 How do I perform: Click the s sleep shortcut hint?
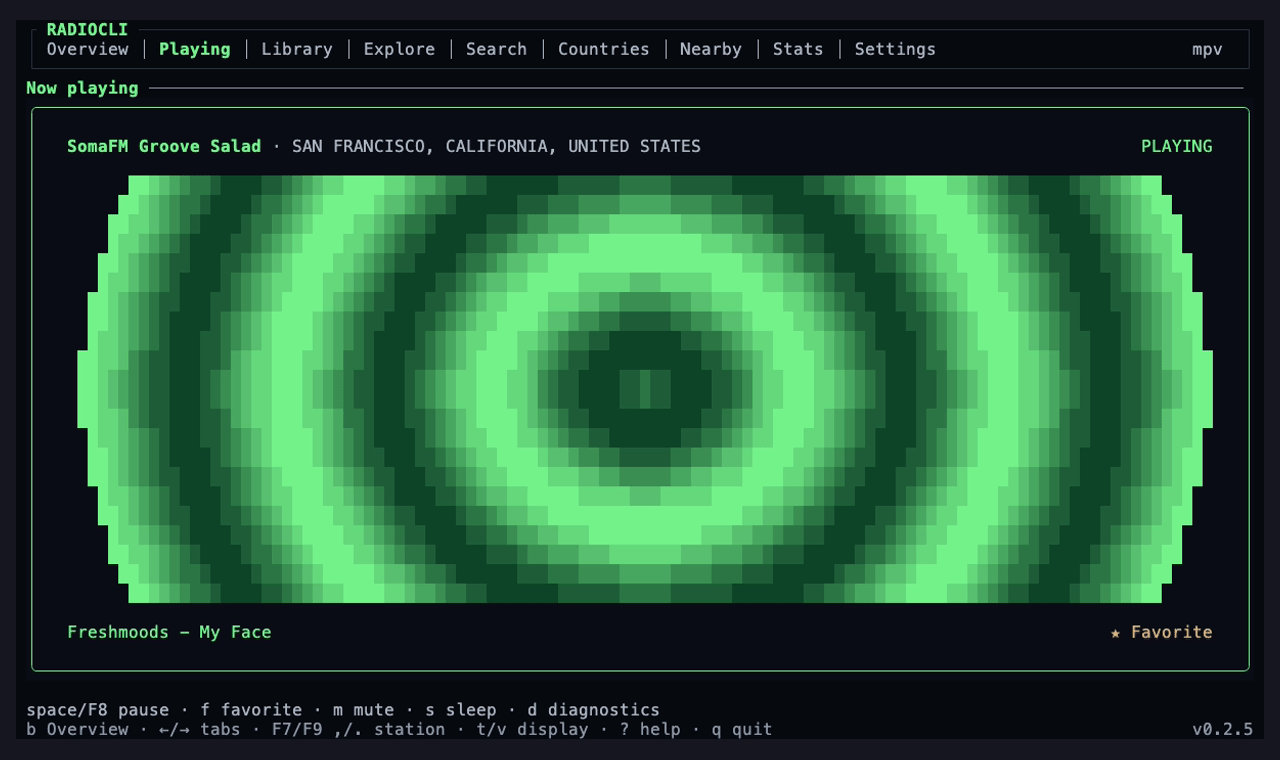pyautogui.click(x=460, y=710)
